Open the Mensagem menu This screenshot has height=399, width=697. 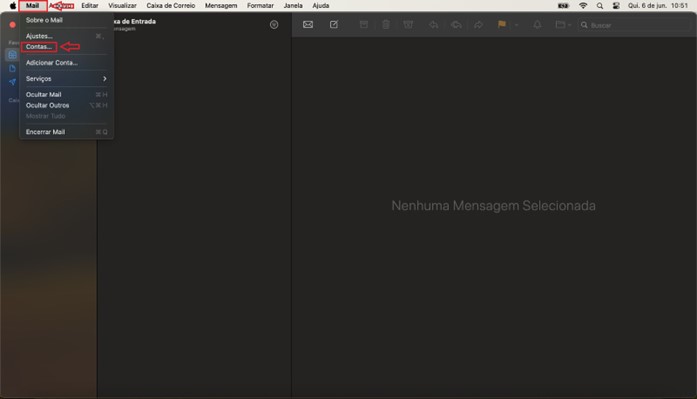[x=221, y=6]
